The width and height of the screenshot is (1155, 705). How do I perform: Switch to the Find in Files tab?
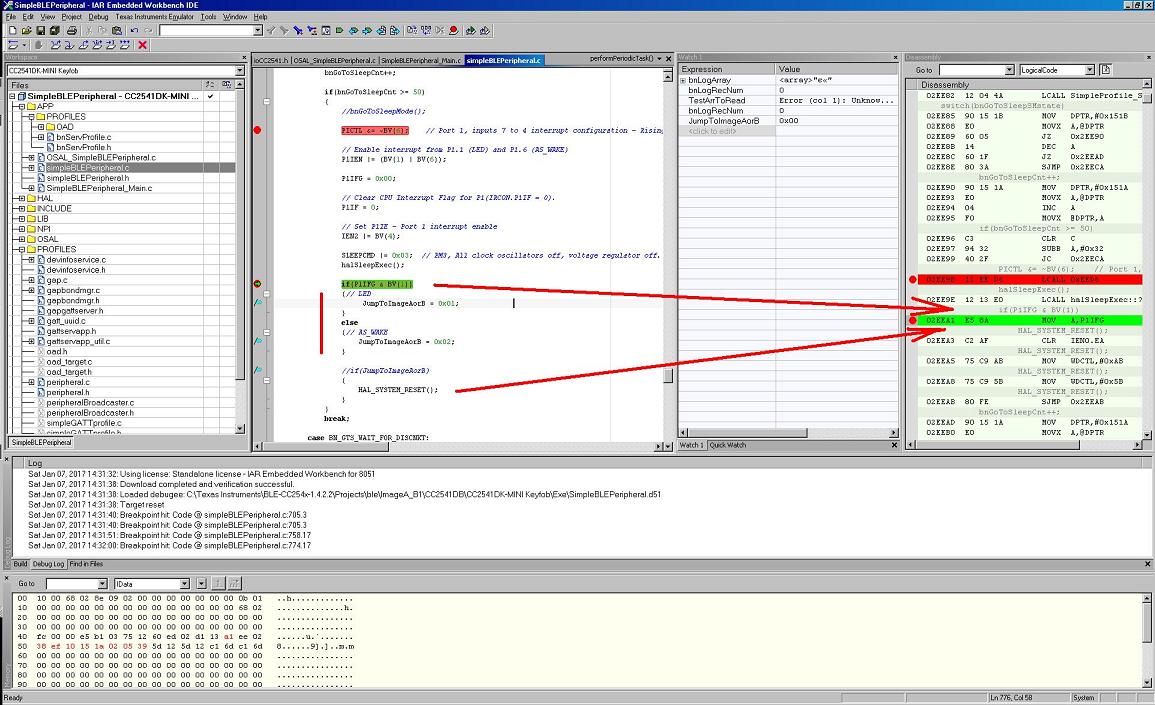86,564
